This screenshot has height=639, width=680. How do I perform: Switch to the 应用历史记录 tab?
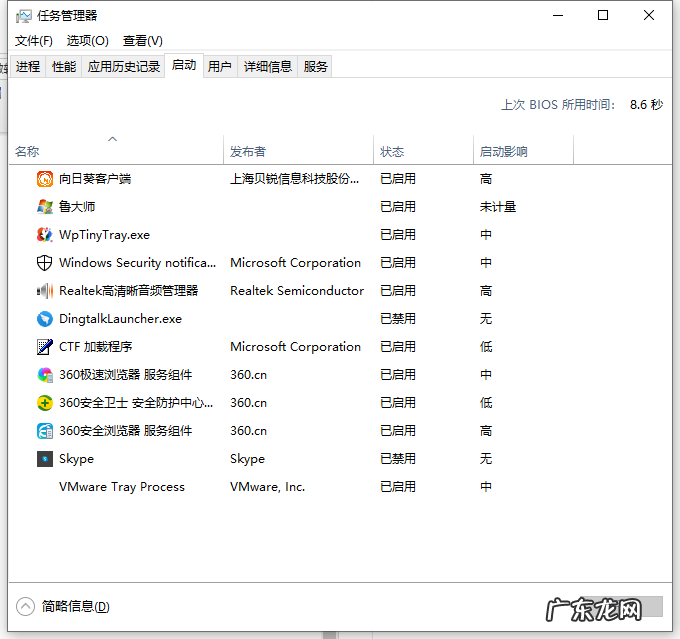124,66
